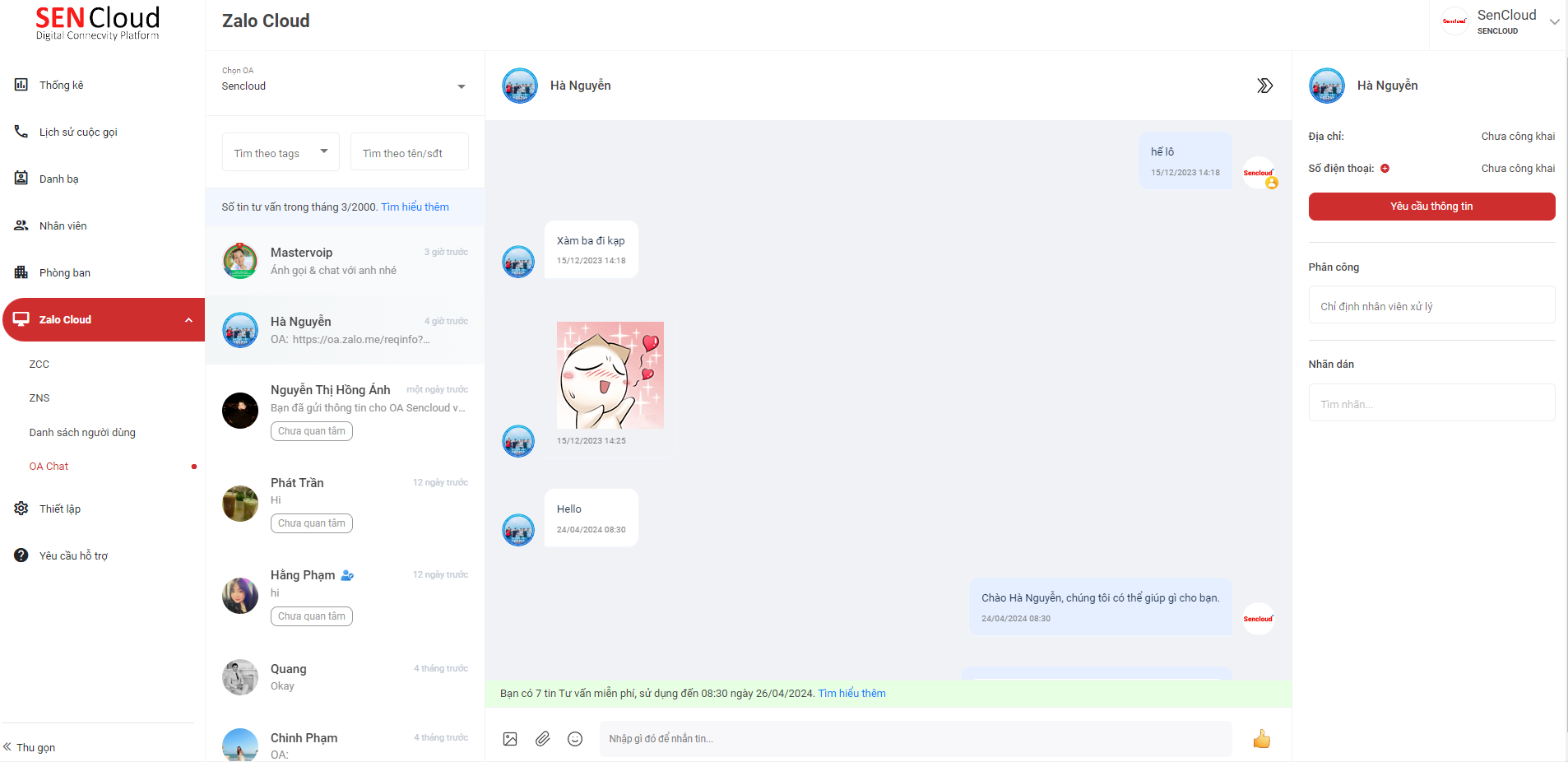Viewport: 1568px width, 762px height.
Task: Open the emoji picker smiley icon
Action: [x=575, y=739]
